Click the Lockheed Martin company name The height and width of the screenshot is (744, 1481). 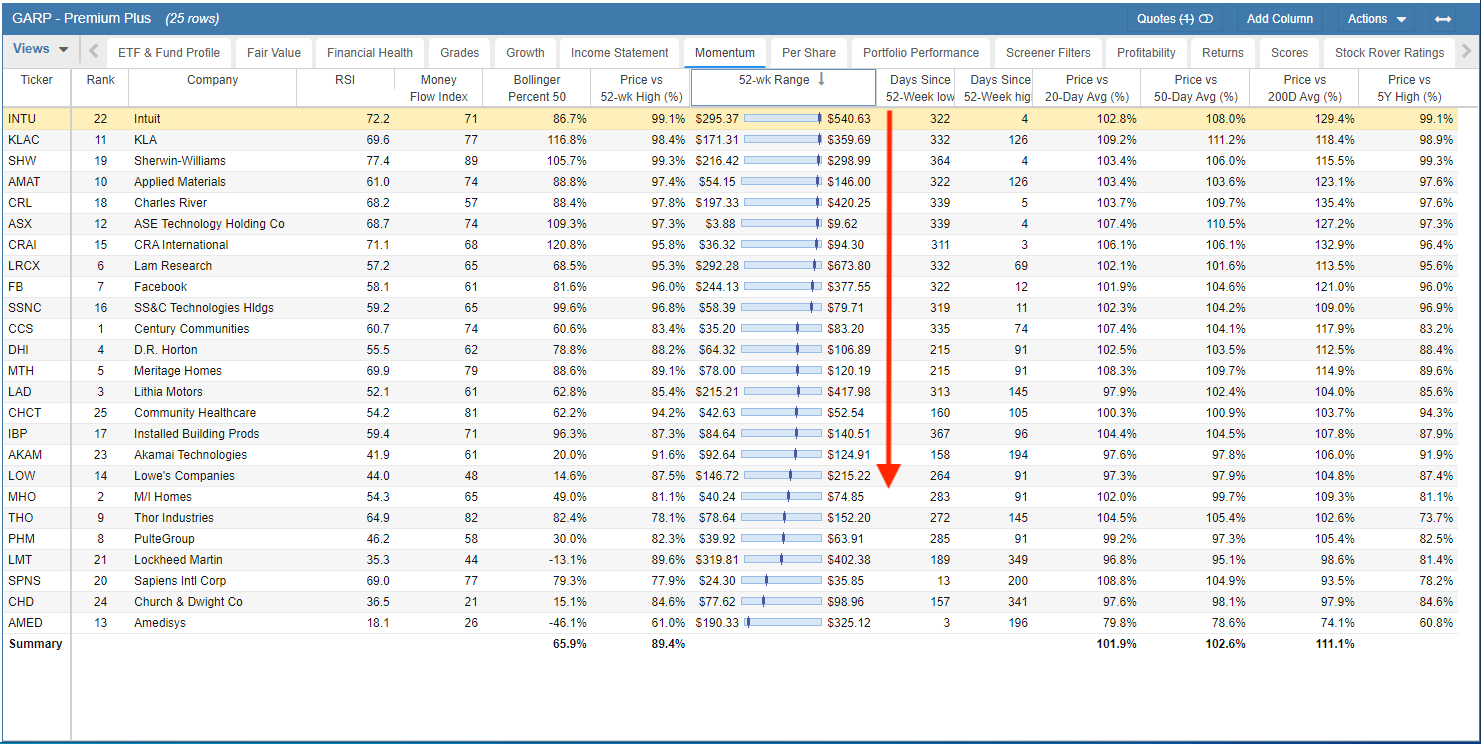click(x=178, y=560)
